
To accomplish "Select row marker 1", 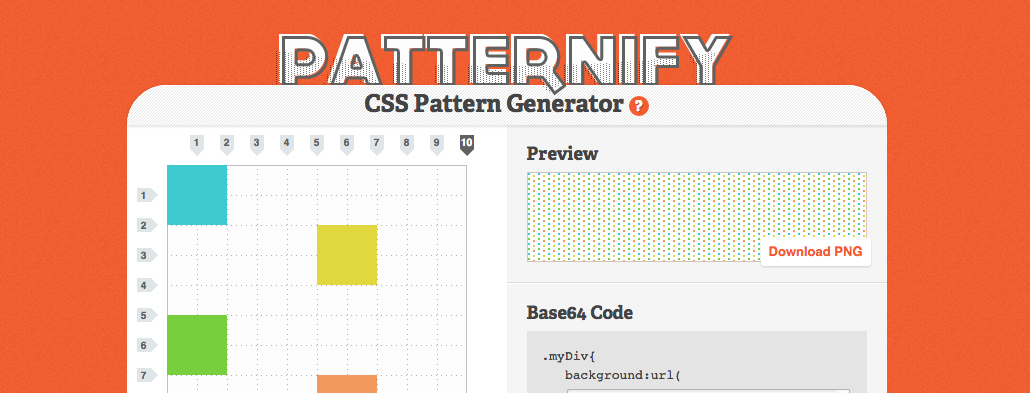I will 147,195.
